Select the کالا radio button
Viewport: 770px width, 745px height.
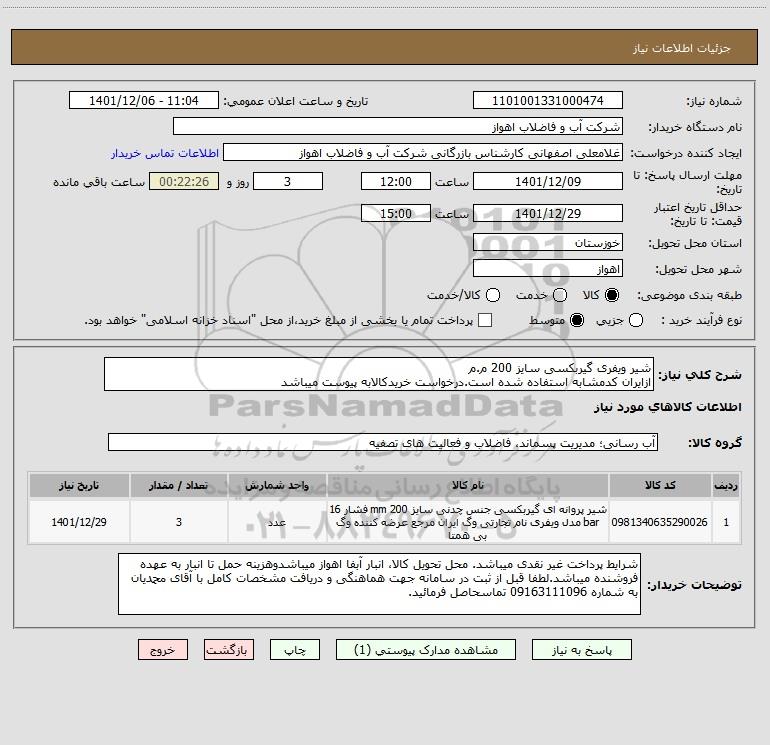(612, 295)
